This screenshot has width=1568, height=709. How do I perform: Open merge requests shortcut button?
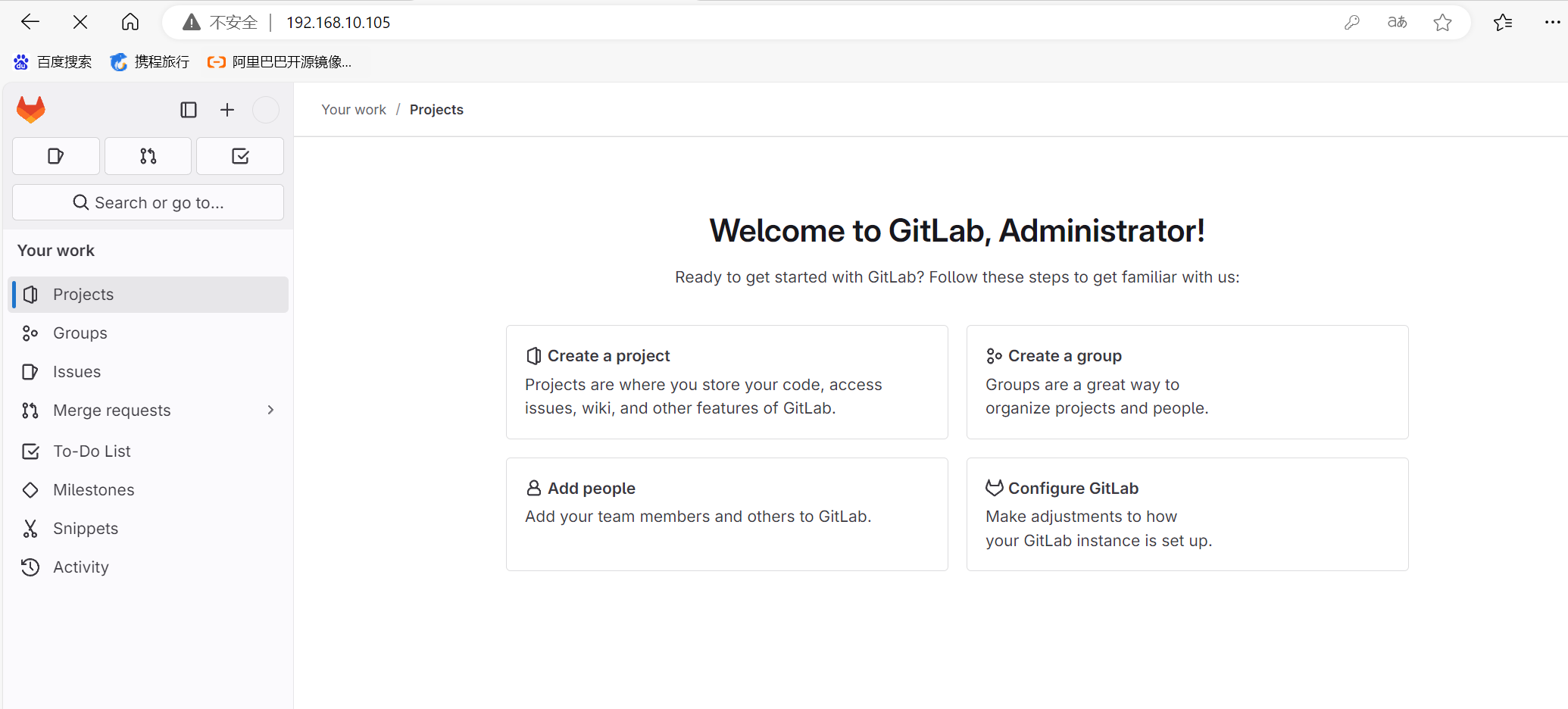point(148,156)
